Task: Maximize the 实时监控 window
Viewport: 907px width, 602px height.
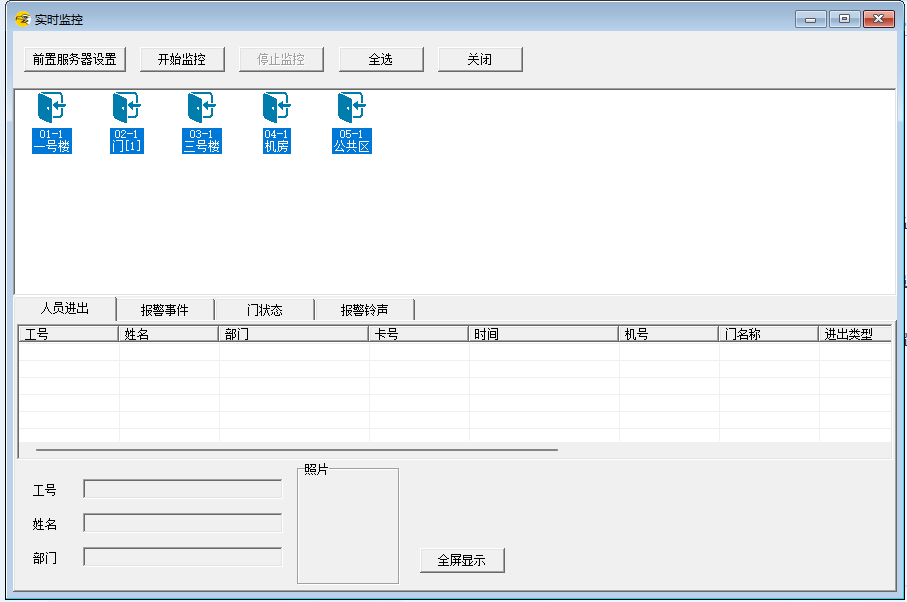Action: [845, 19]
